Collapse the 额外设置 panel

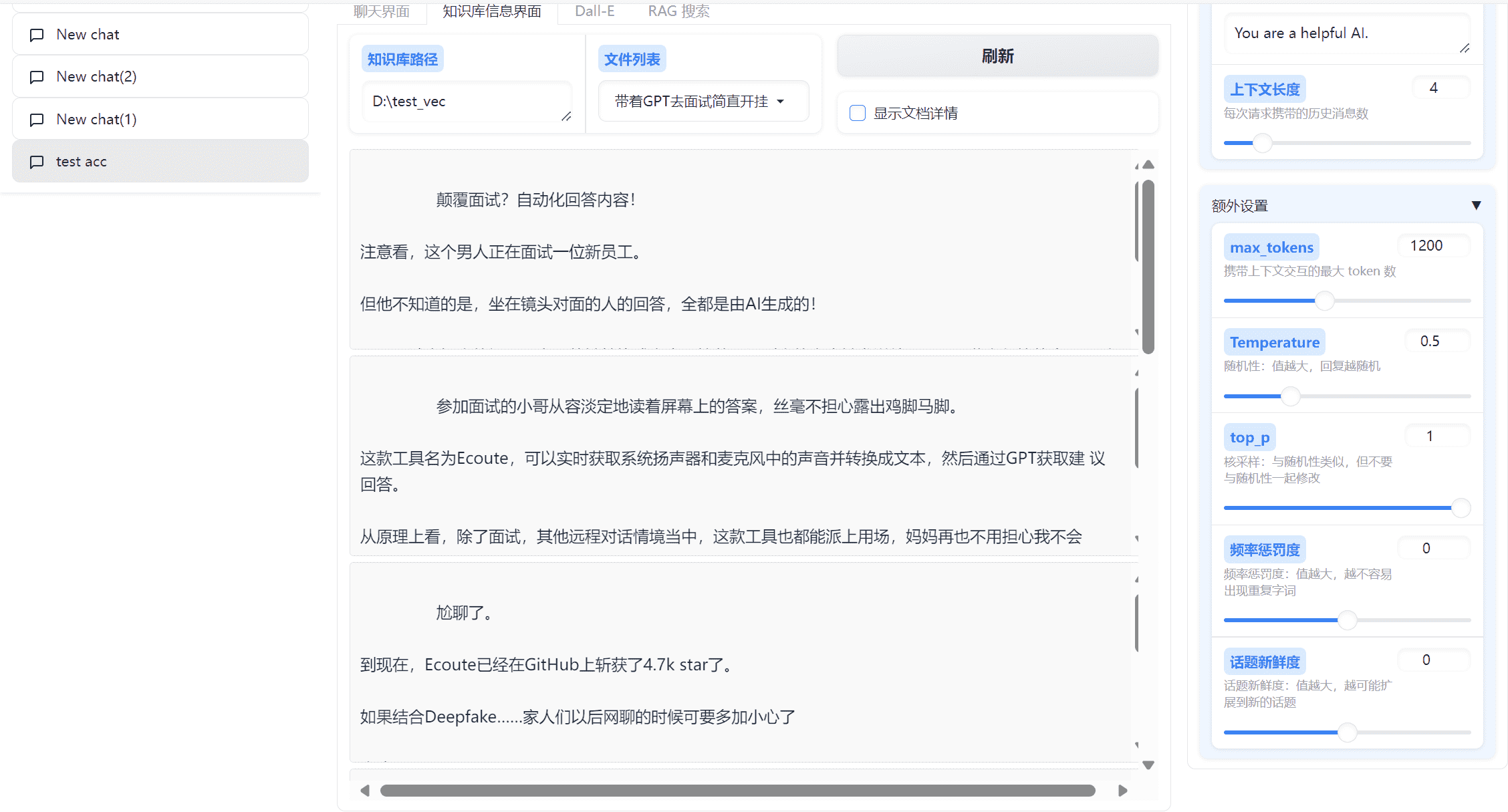(x=1477, y=205)
